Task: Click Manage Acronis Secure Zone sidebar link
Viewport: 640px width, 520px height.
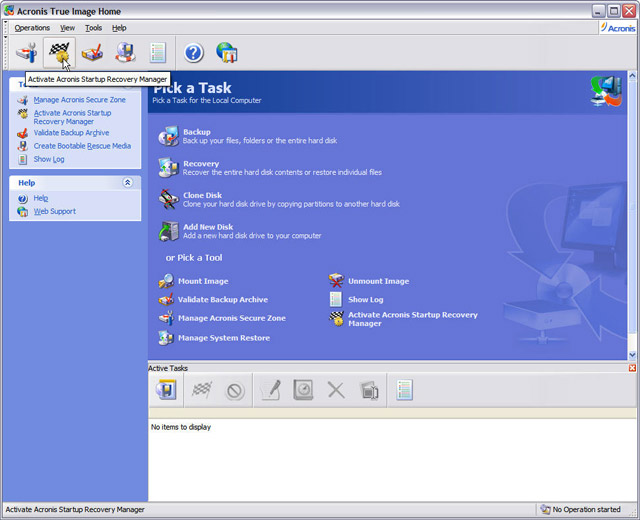Action: pyautogui.click(x=79, y=100)
